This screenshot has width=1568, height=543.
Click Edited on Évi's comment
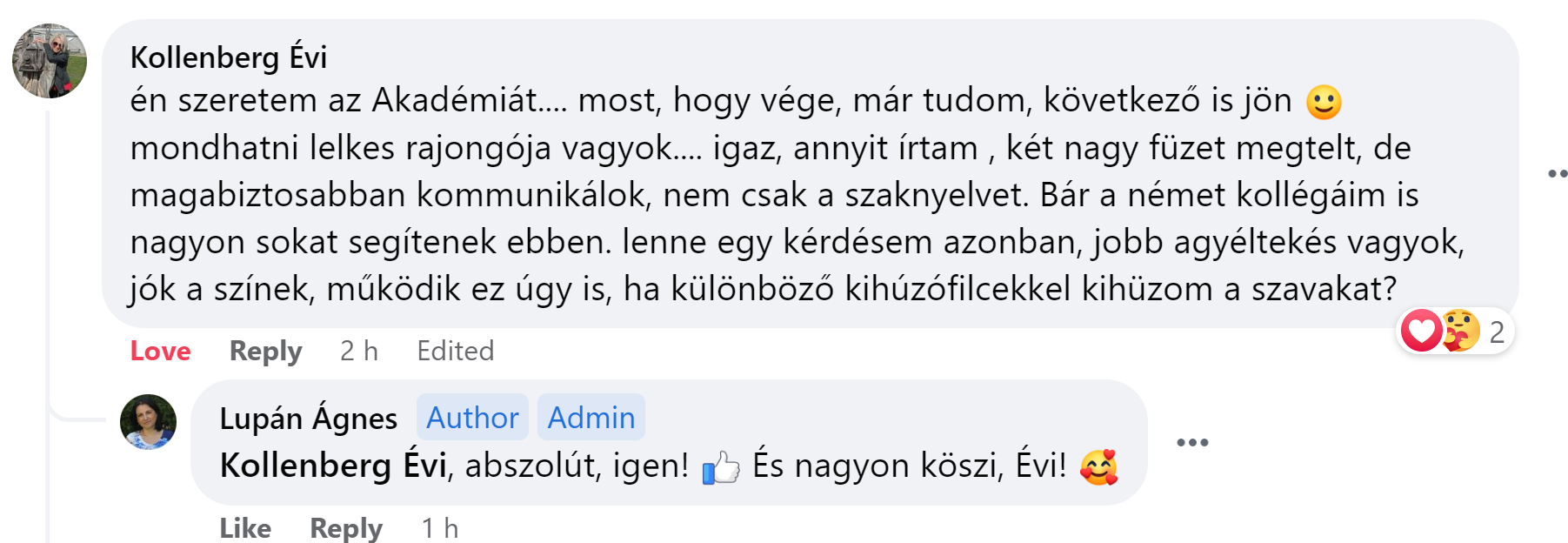[455, 351]
